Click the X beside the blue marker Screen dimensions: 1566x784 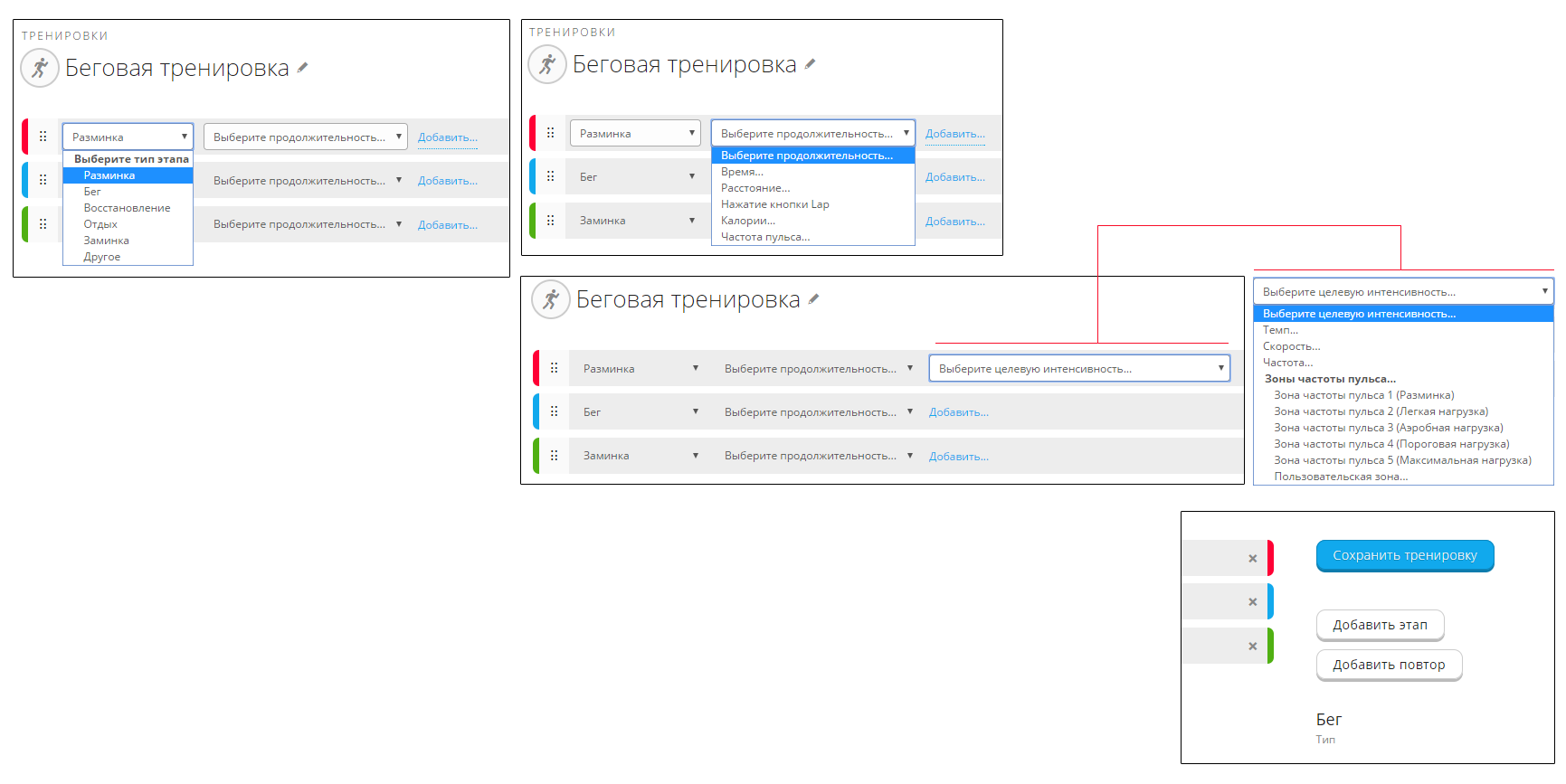(x=1252, y=602)
